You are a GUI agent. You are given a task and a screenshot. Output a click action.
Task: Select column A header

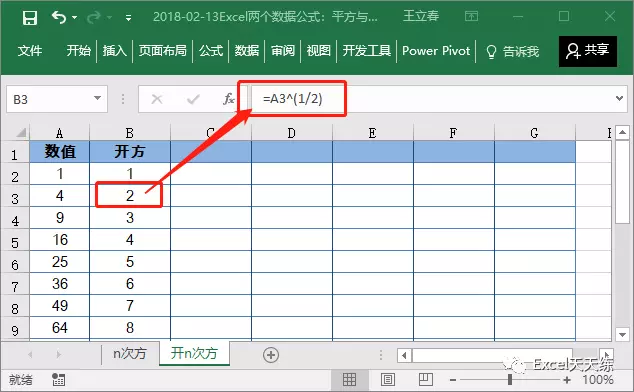click(59, 133)
